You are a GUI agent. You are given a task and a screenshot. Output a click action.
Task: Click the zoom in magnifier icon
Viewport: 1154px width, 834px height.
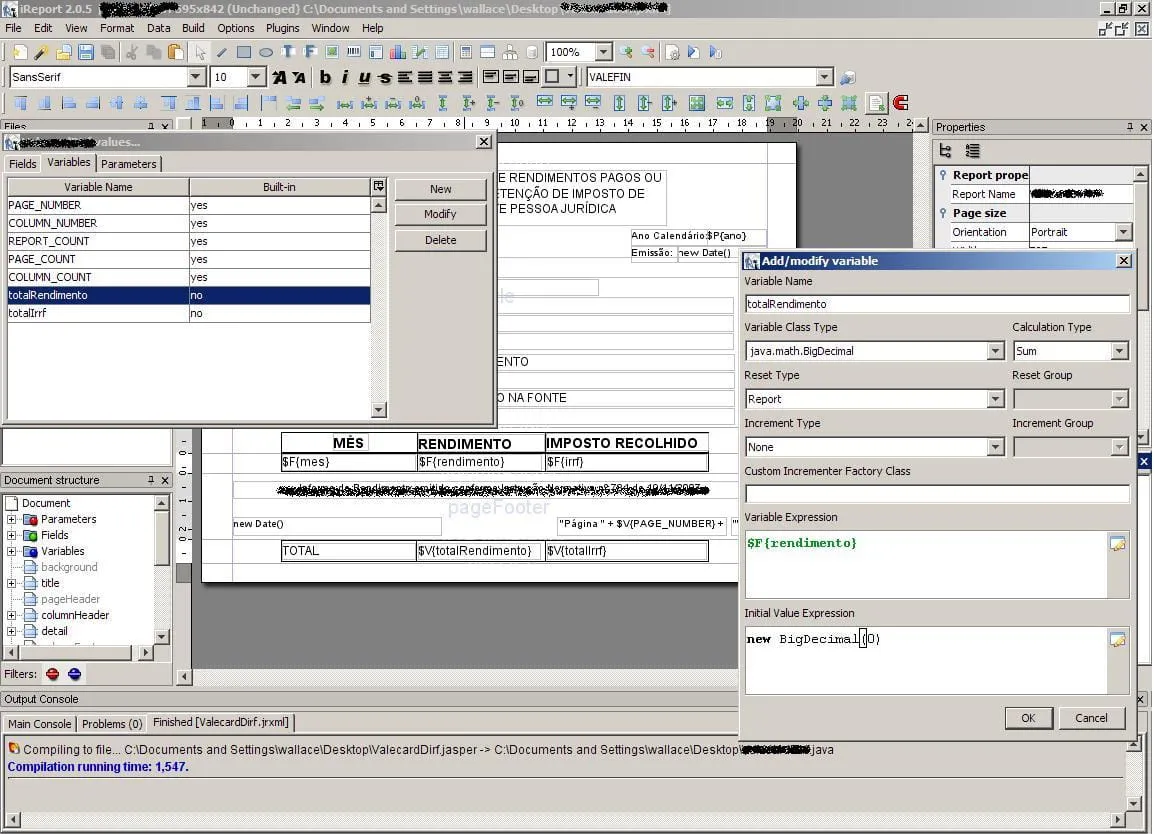click(626, 52)
